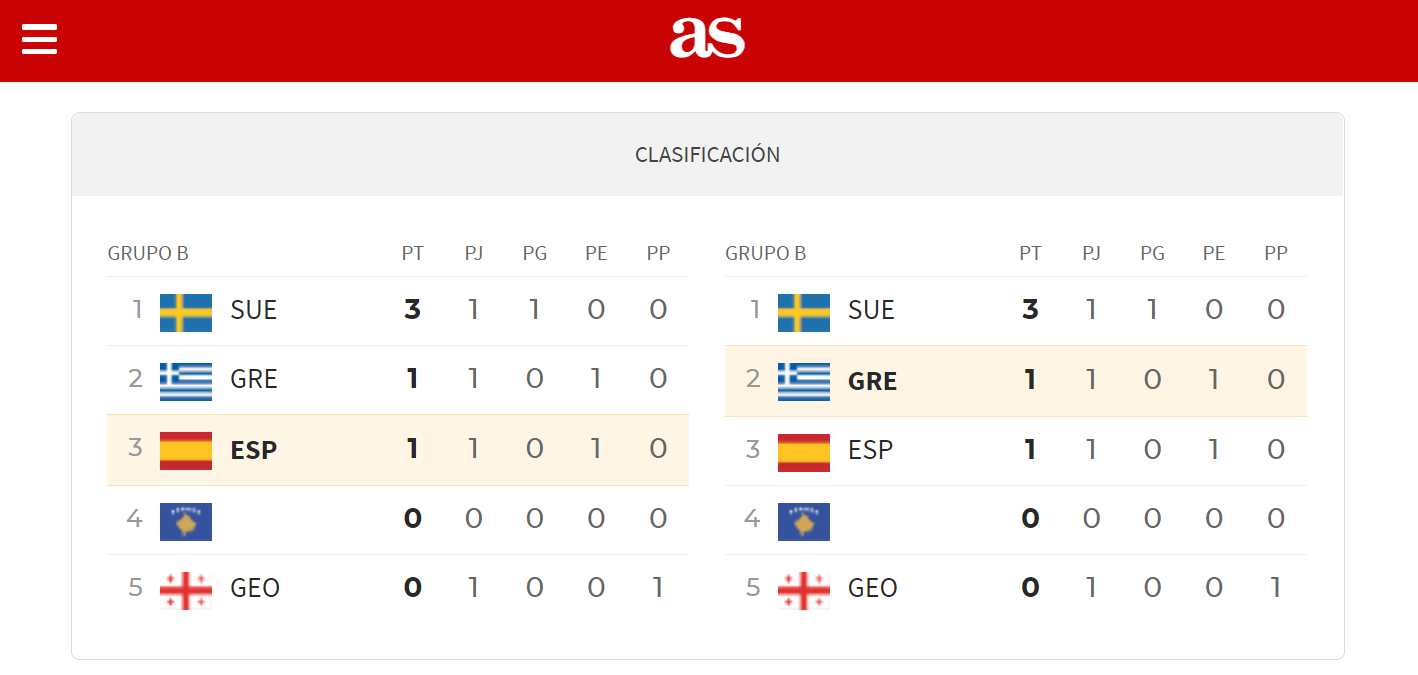Click Sweden flag in left table
The image size is (1418, 675).
pyautogui.click(x=186, y=313)
